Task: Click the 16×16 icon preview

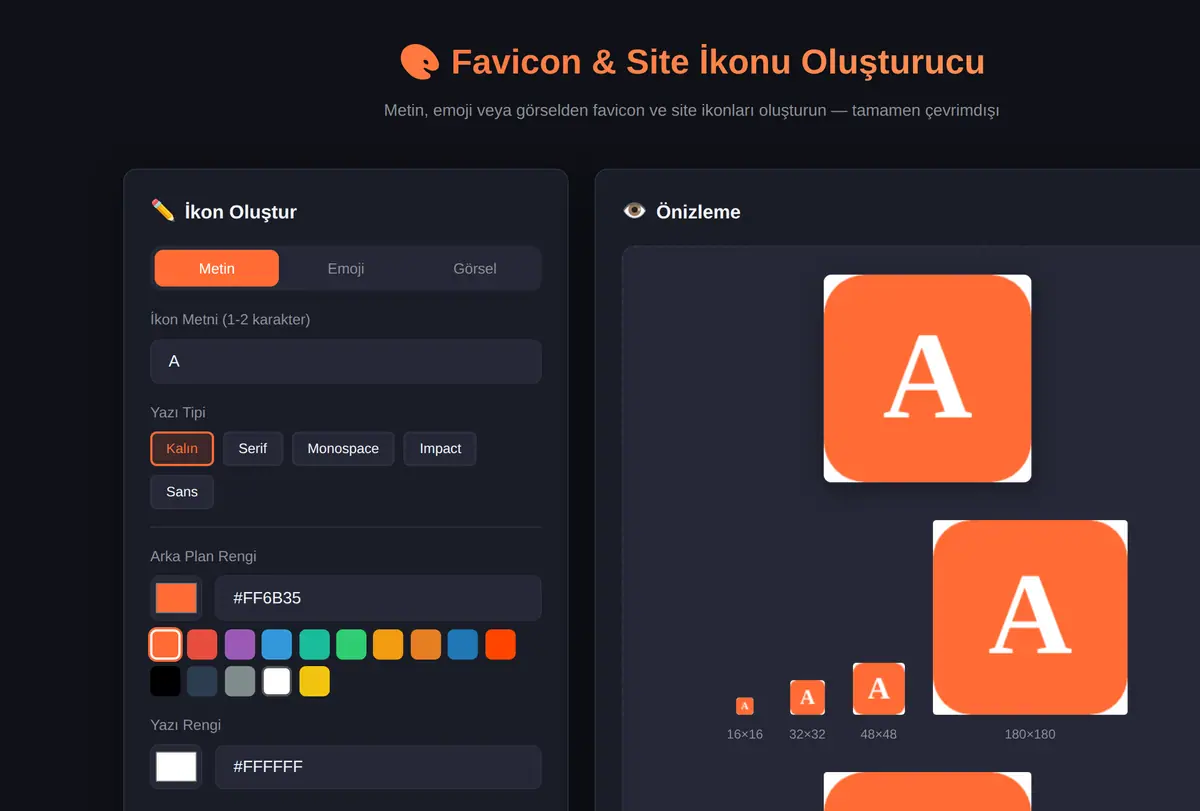Action: point(745,706)
